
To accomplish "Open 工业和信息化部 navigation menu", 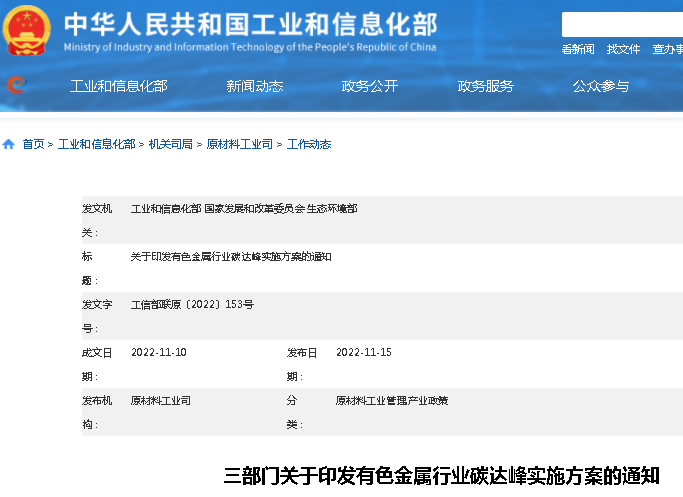I will (118, 86).
